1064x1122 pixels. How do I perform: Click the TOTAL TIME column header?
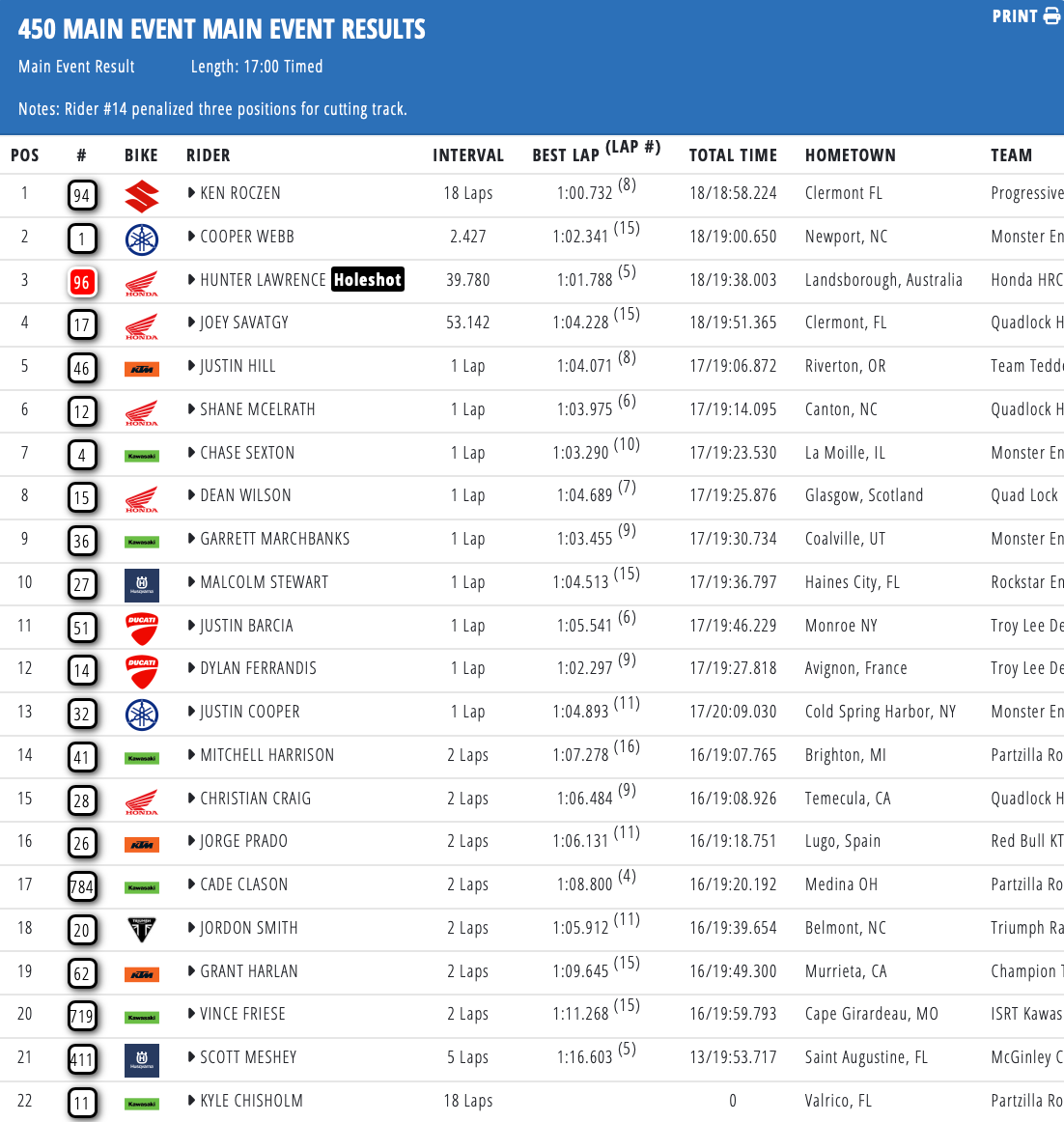[733, 155]
